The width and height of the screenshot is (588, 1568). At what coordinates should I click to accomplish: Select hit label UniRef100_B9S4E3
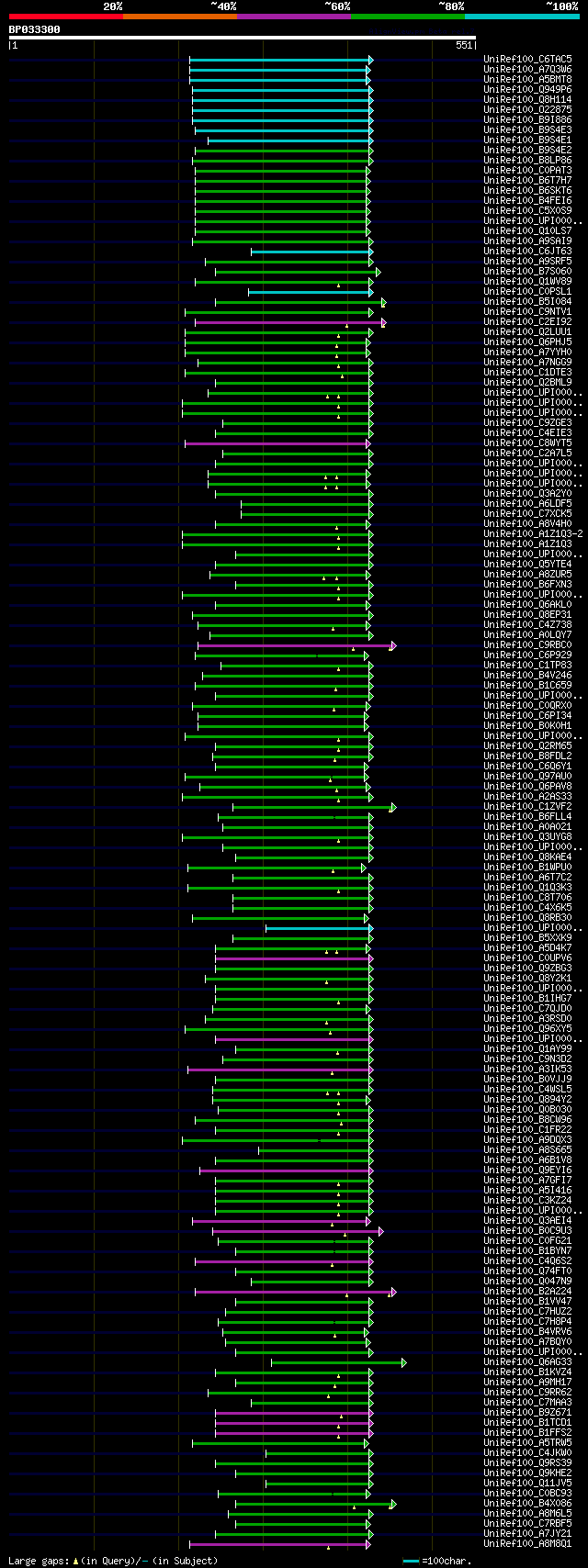coord(527,130)
